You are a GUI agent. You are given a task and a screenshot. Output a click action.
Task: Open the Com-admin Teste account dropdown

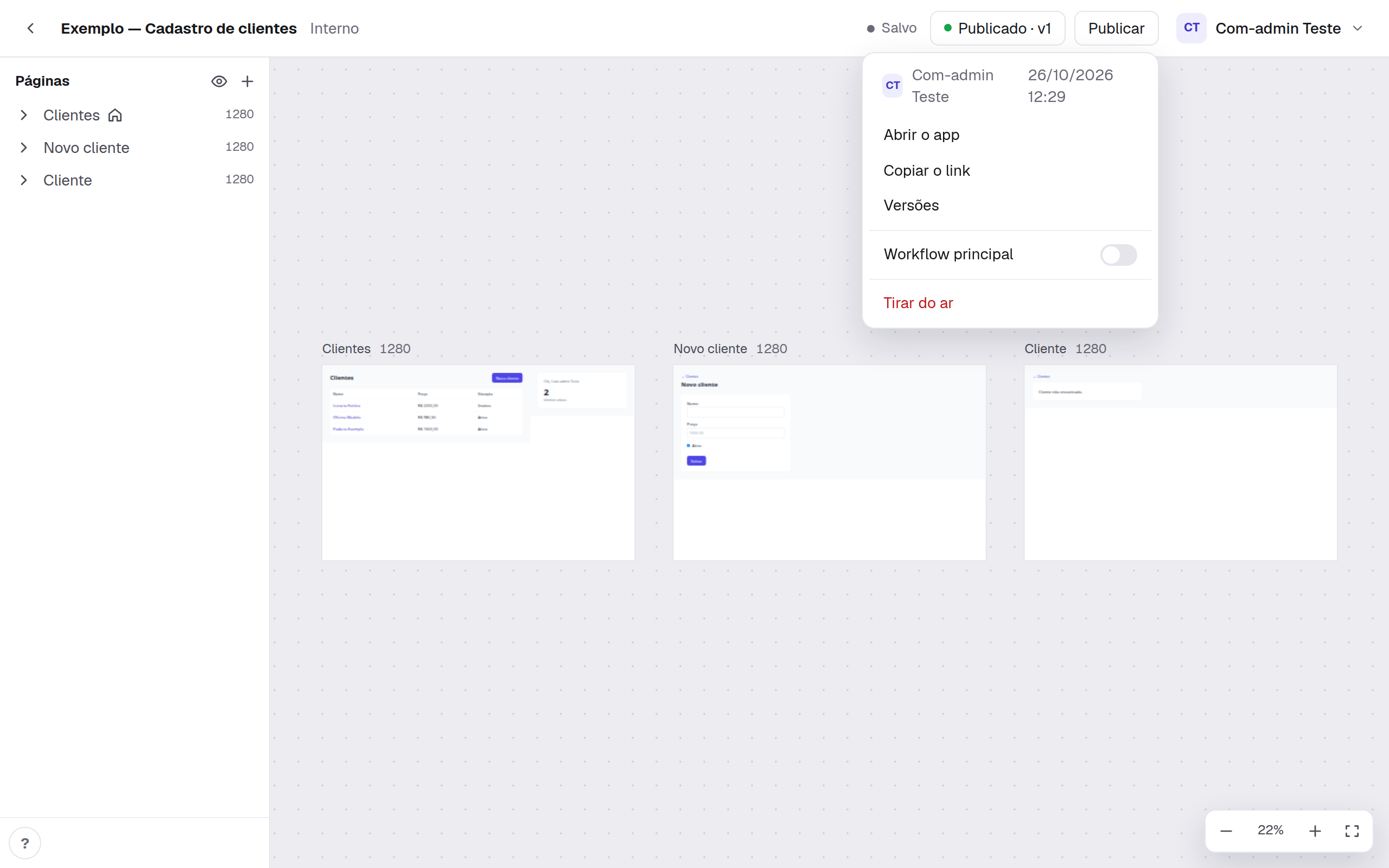coord(1270,28)
